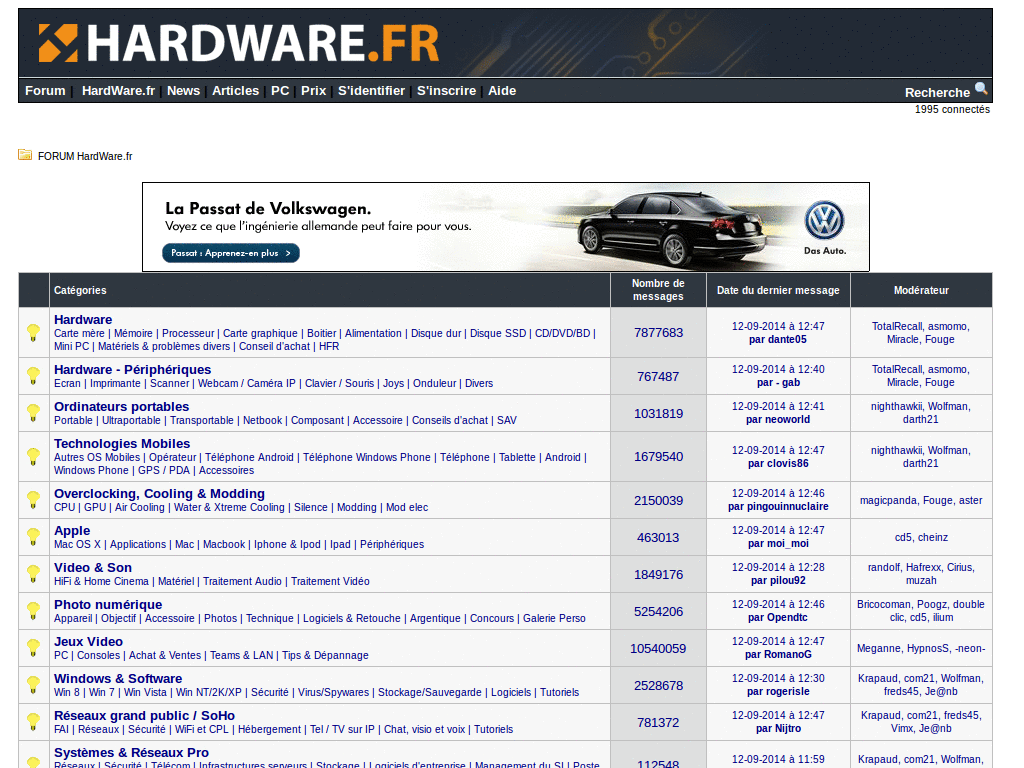This screenshot has width=1024, height=768.
Task: Open HiFi & Home Cinema subcategory
Action: tap(101, 581)
